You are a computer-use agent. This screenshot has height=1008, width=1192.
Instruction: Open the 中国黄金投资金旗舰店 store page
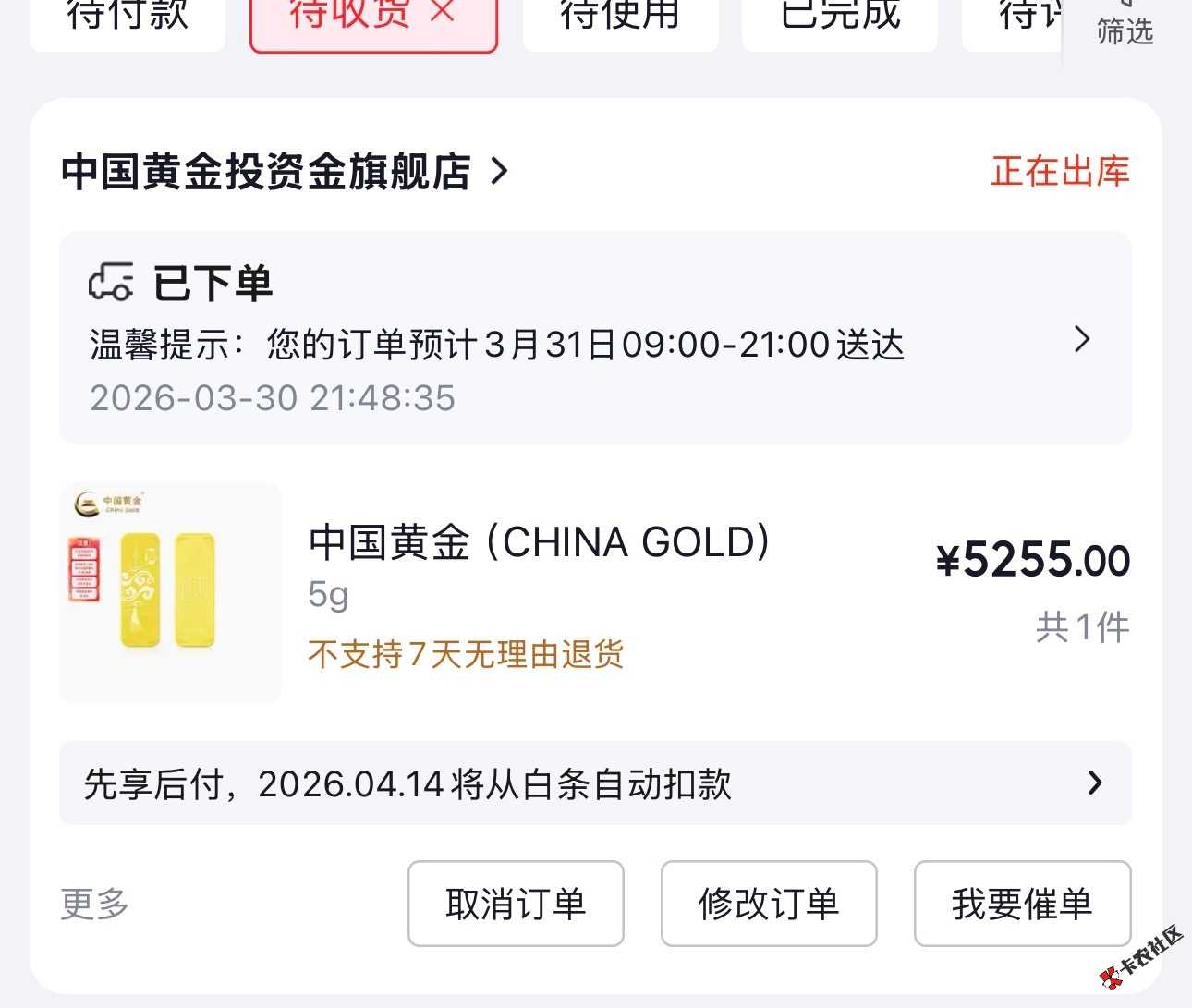click(x=266, y=172)
